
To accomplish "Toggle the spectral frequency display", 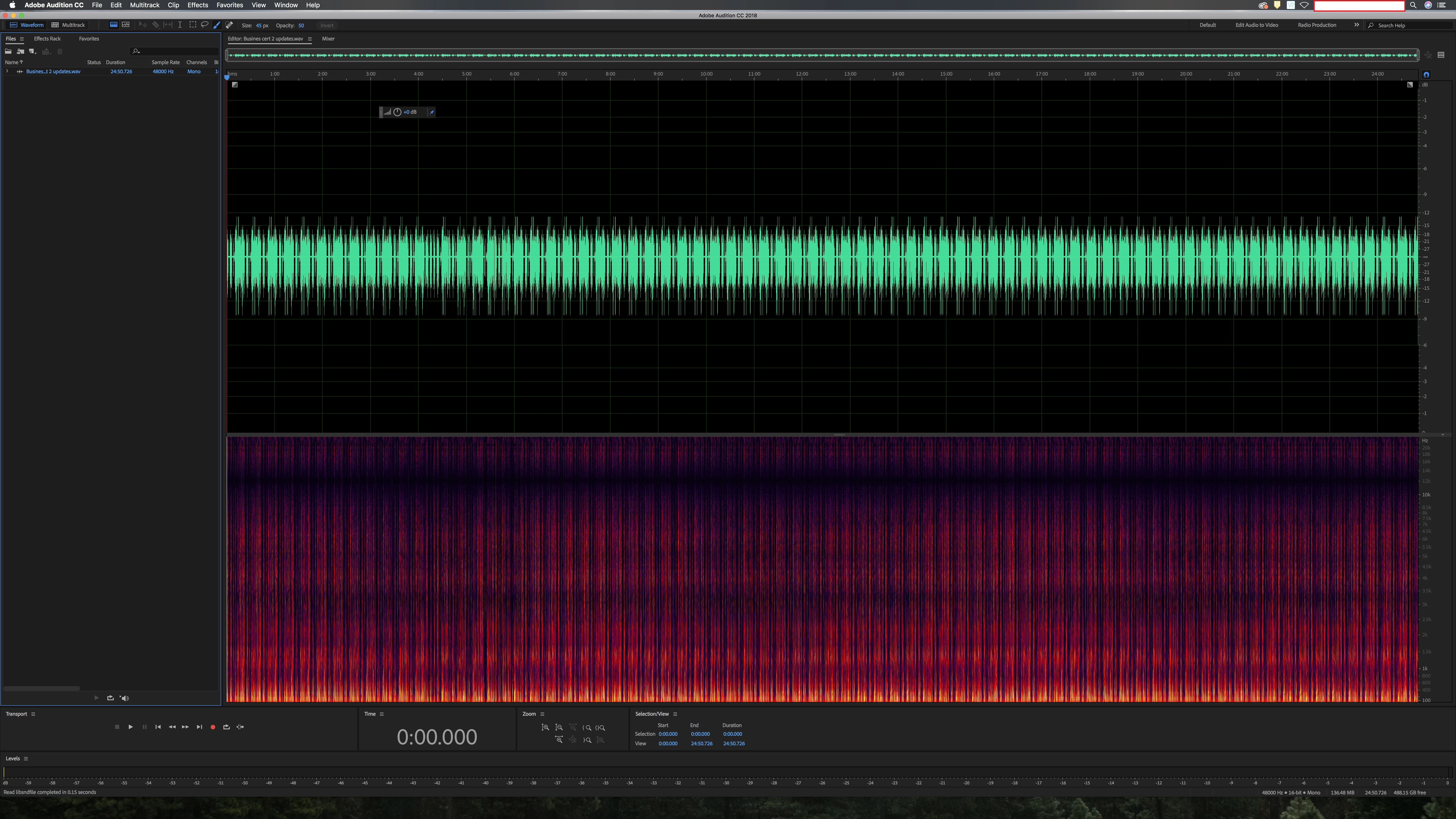I will coord(114,25).
